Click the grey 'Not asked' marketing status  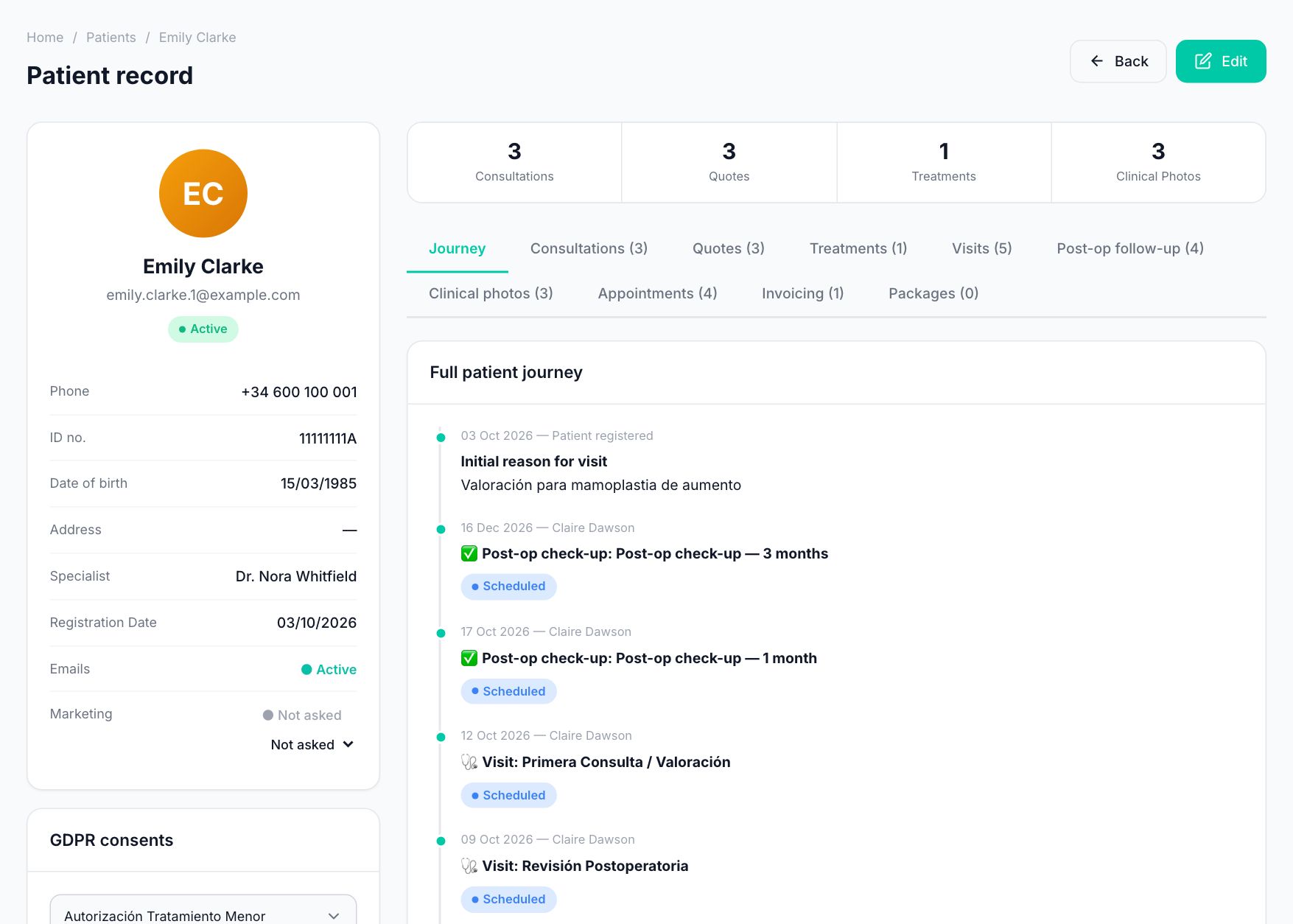(x=302, y=715)
